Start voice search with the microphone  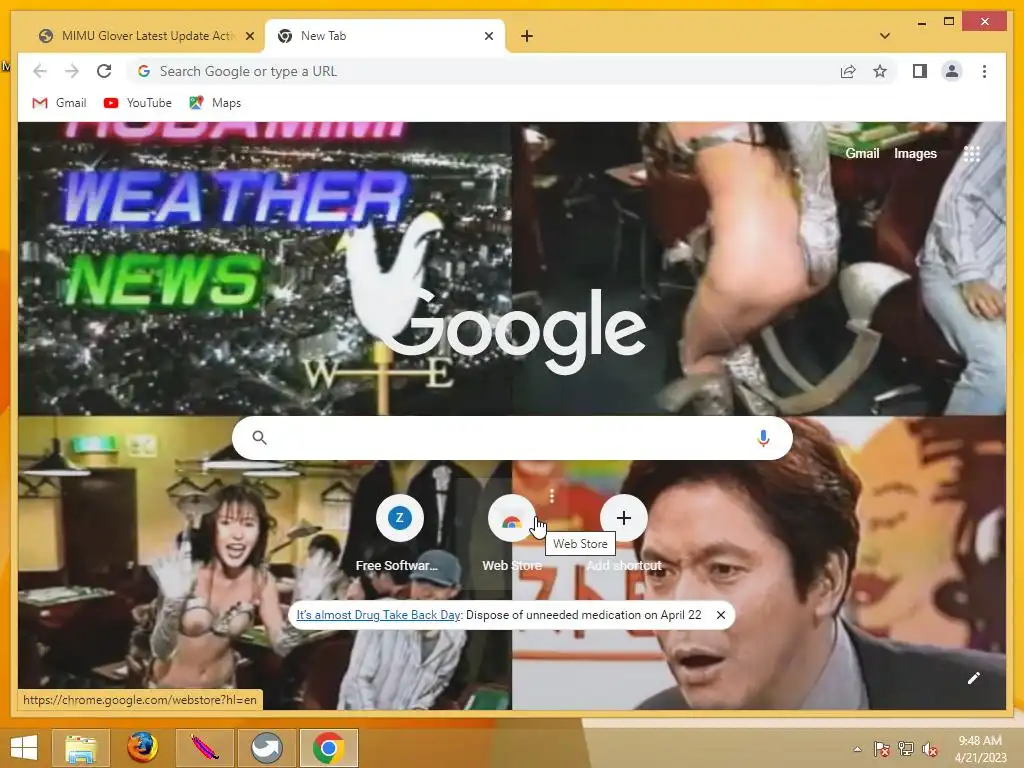coord(763,438)
